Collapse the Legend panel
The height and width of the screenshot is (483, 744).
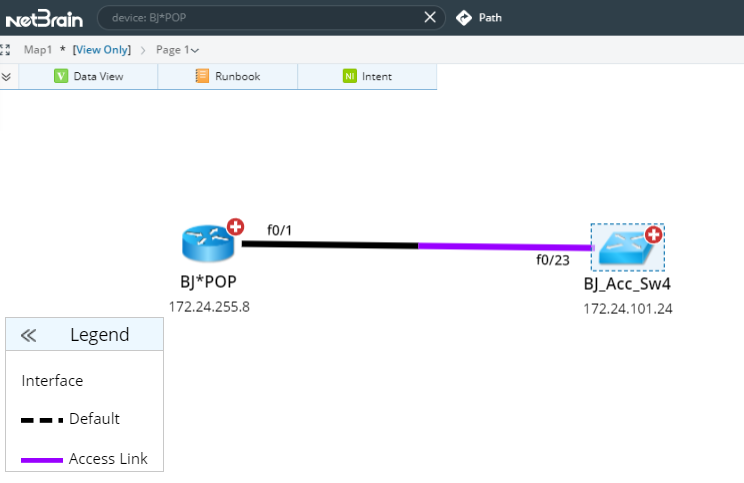[28, 335]
